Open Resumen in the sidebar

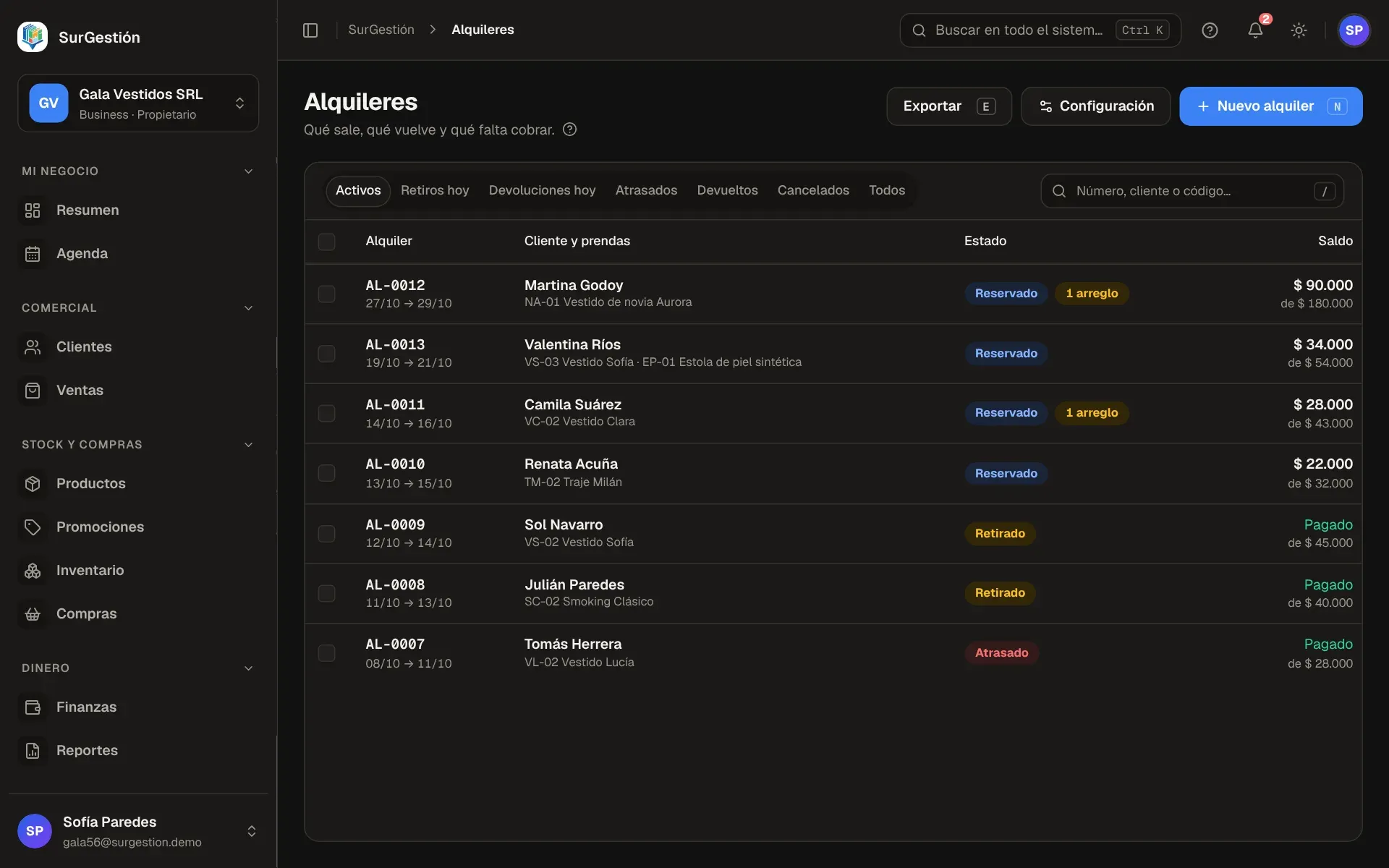(x=138, y=210)
